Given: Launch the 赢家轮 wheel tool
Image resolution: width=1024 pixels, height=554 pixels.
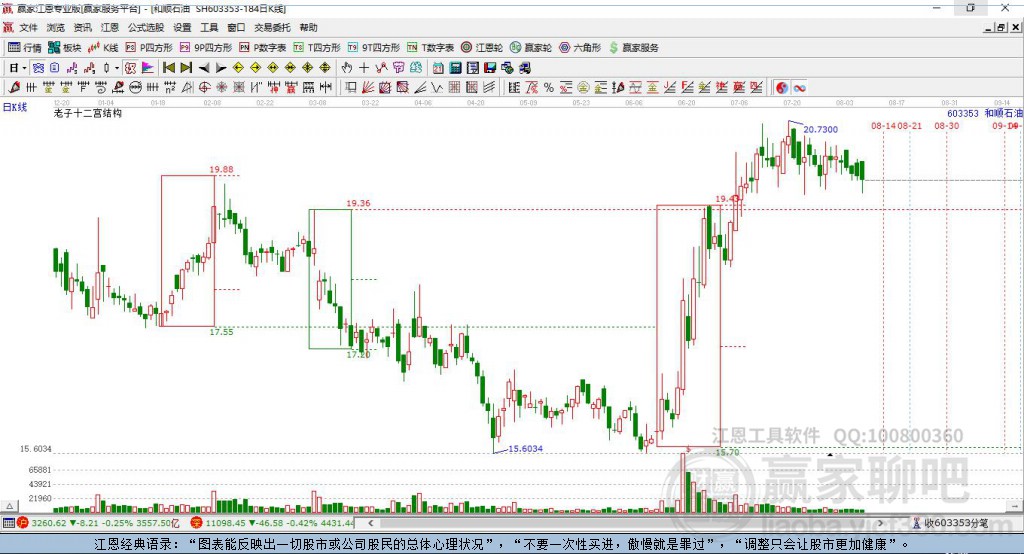Looking at the screenshot, I should click(x=531, y=48).
